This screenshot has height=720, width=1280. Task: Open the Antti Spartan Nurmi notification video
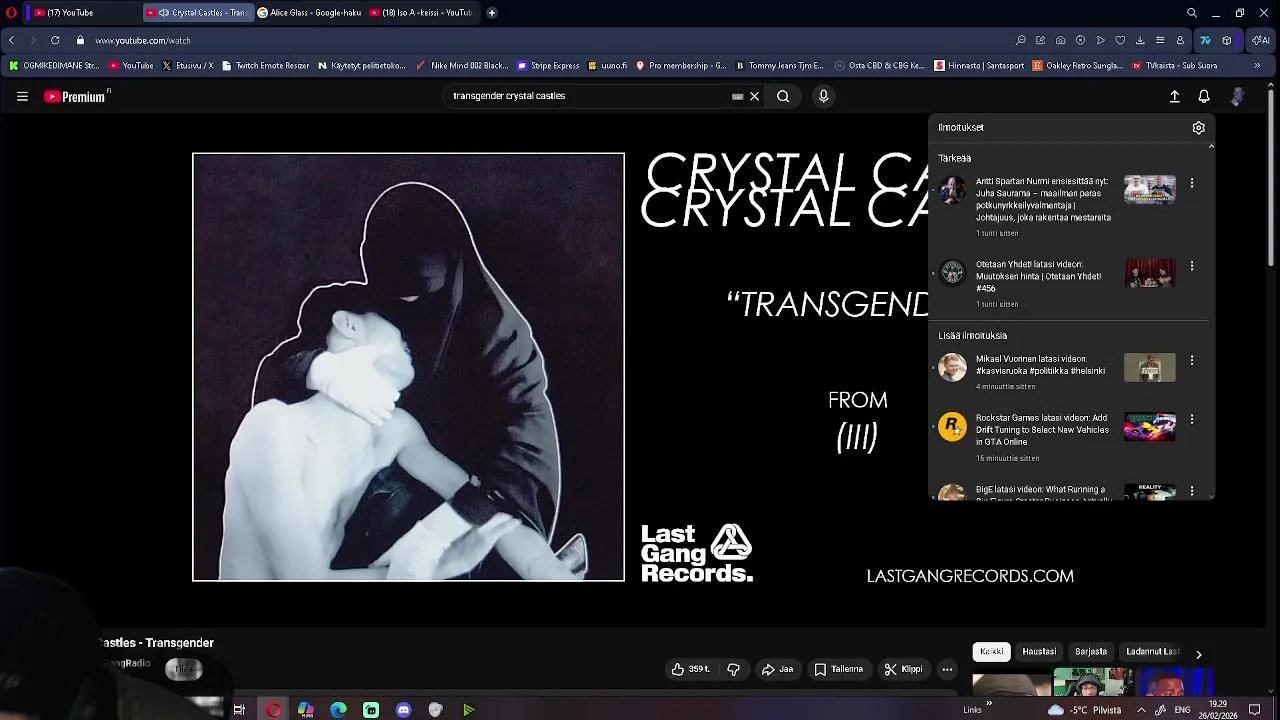(1043, 200)
